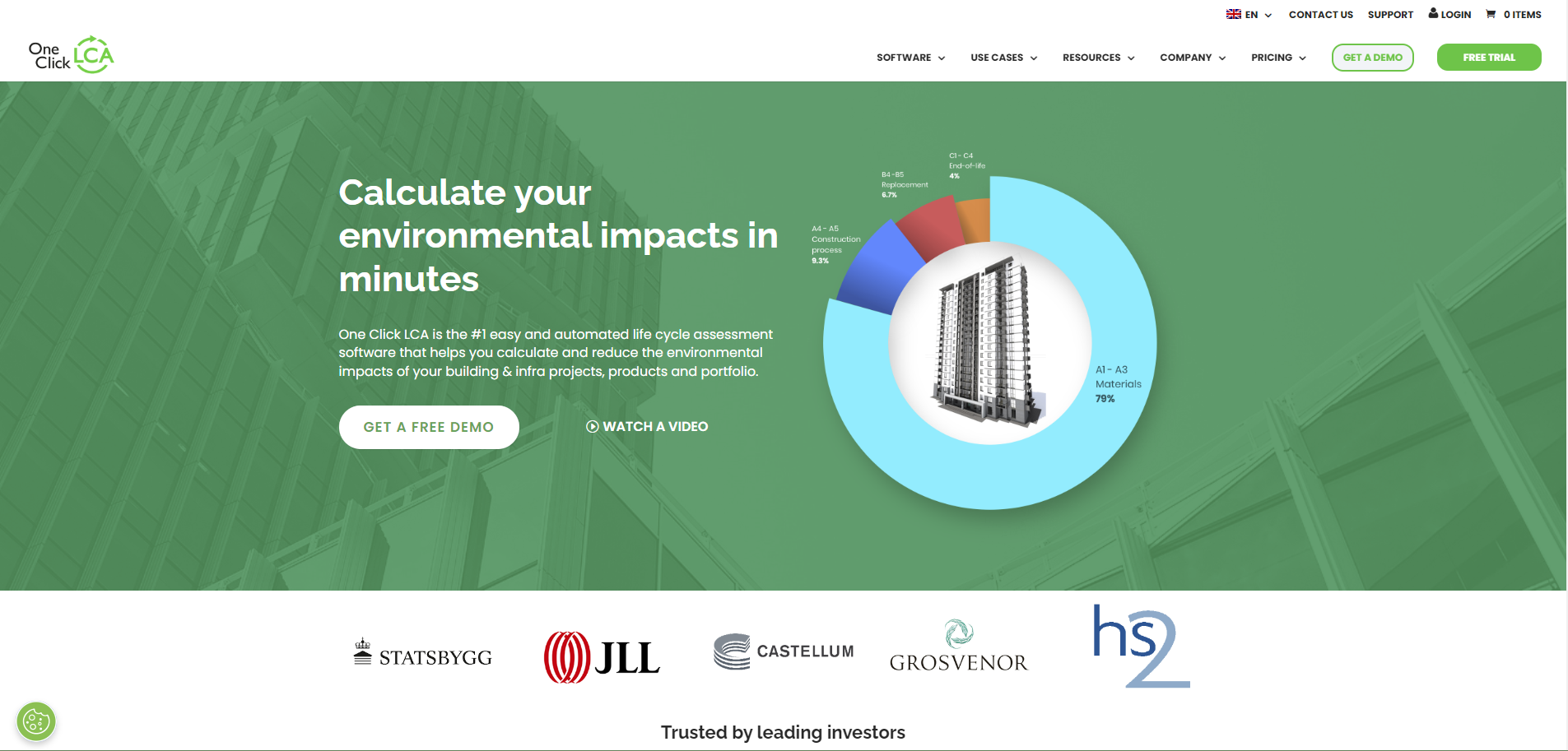Click the shopping cart icon
Image resolution: width=1568 pixels, height=751 pixels.
pyautogui.click(x=1491, y=14)
